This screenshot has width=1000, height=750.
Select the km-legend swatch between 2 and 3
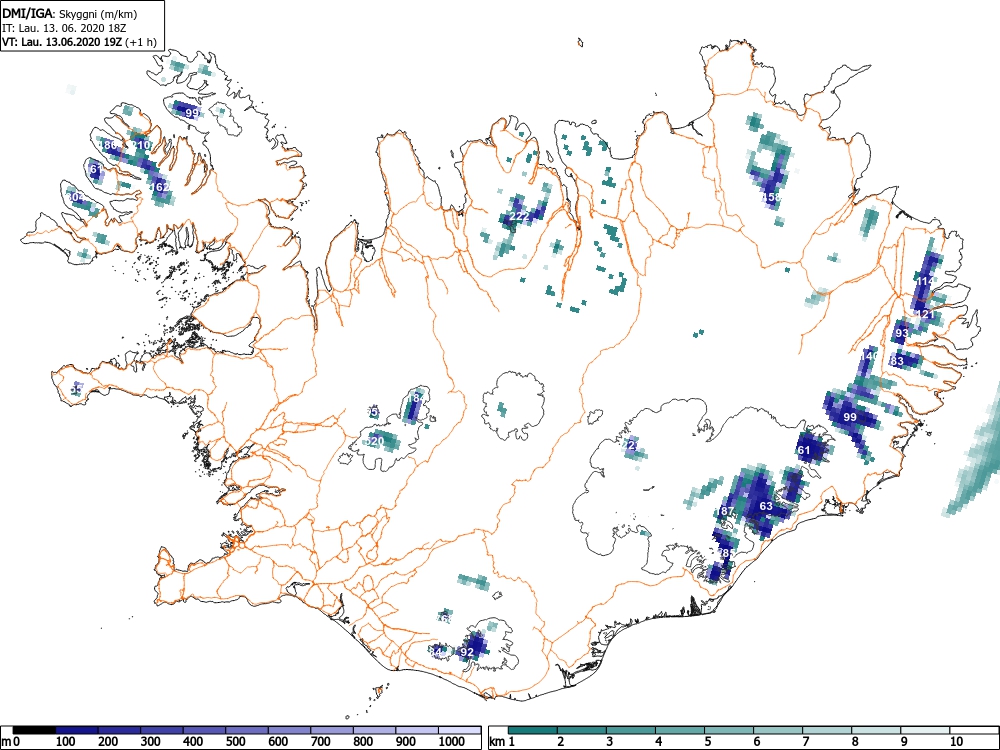tap(582, 730)
